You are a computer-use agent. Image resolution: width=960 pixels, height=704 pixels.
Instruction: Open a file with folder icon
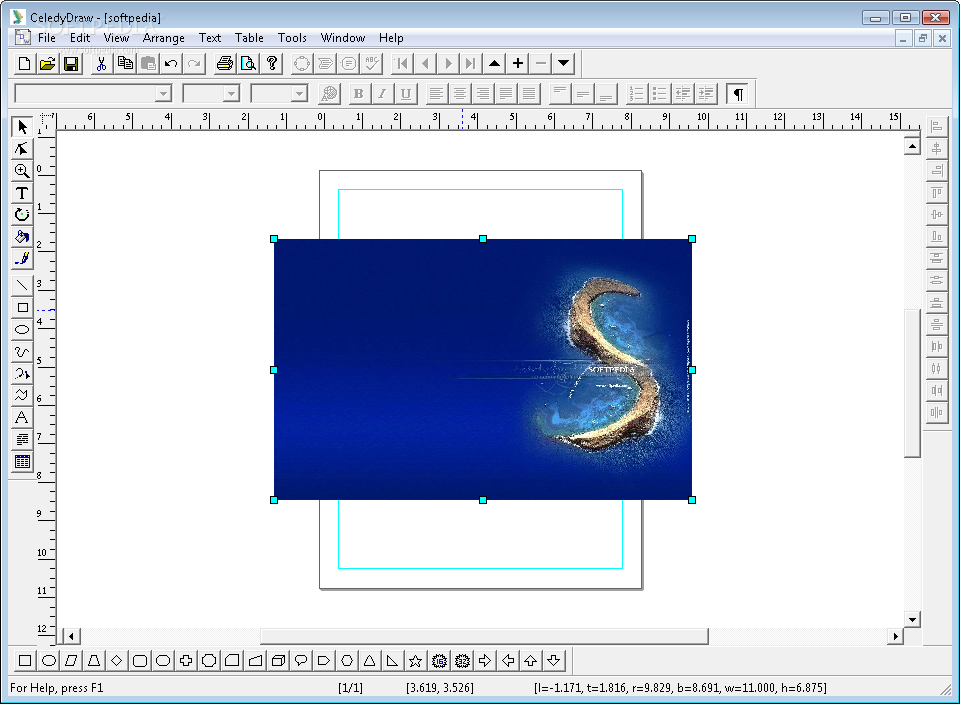tap(47, 63)
